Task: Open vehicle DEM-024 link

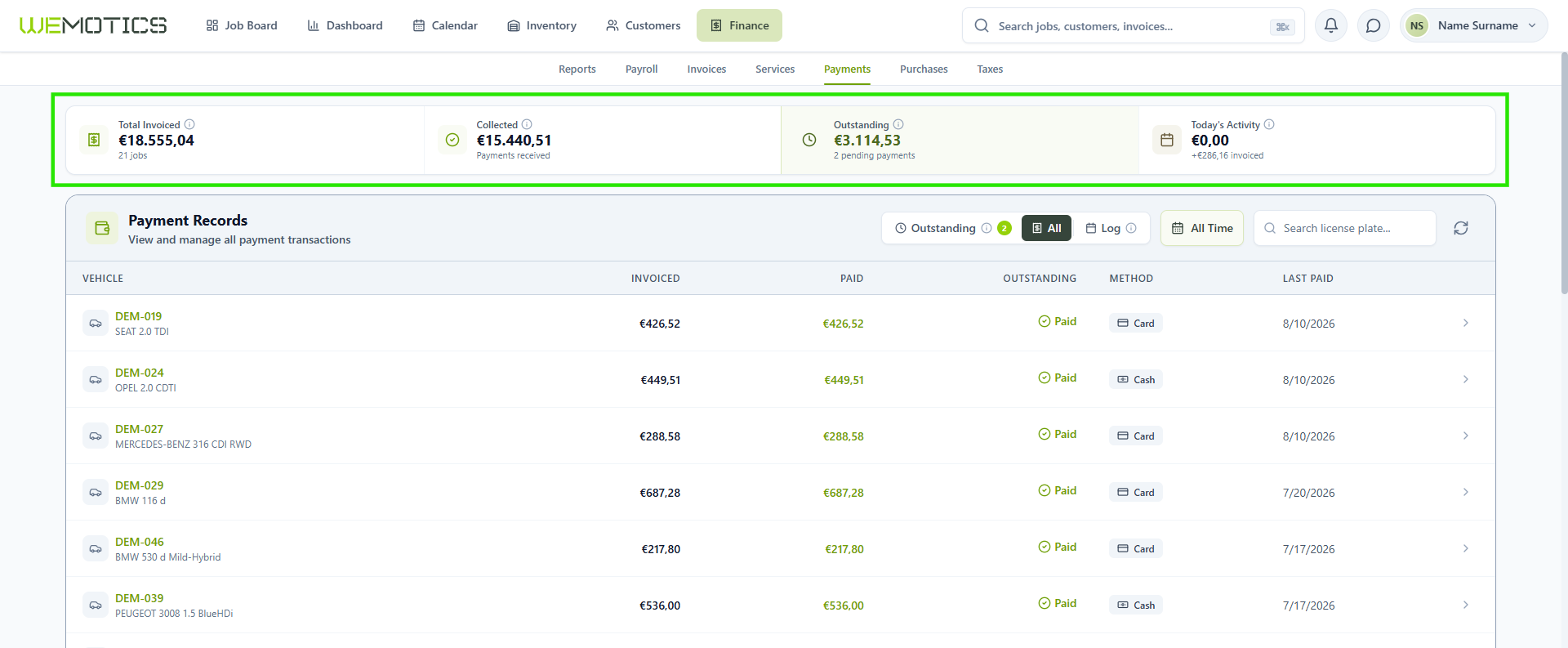Action: (139, 373)
